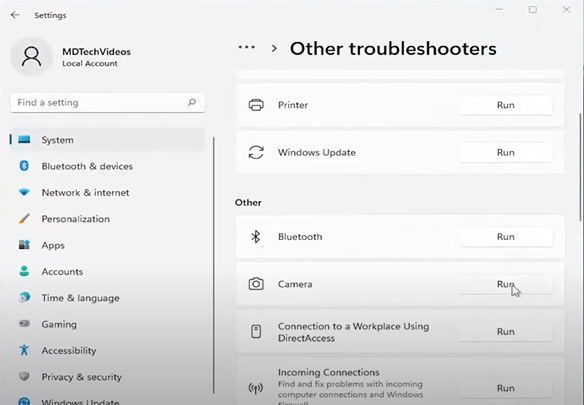This screenshot has width=584, height=405.
Task: Click the DirectAccess workplace device icon
Action: pos(256,331)
